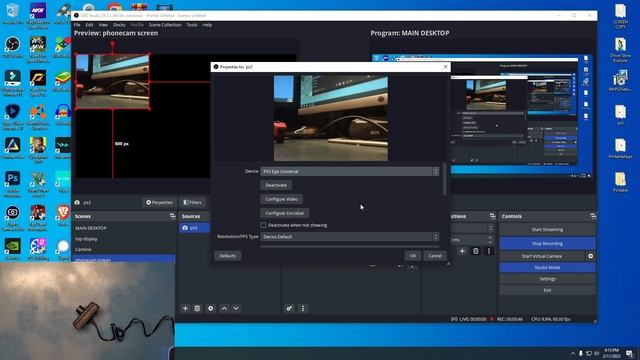640x360 pixels.
Task: Cancel the properties dialog
Action: tap(435, 256)
